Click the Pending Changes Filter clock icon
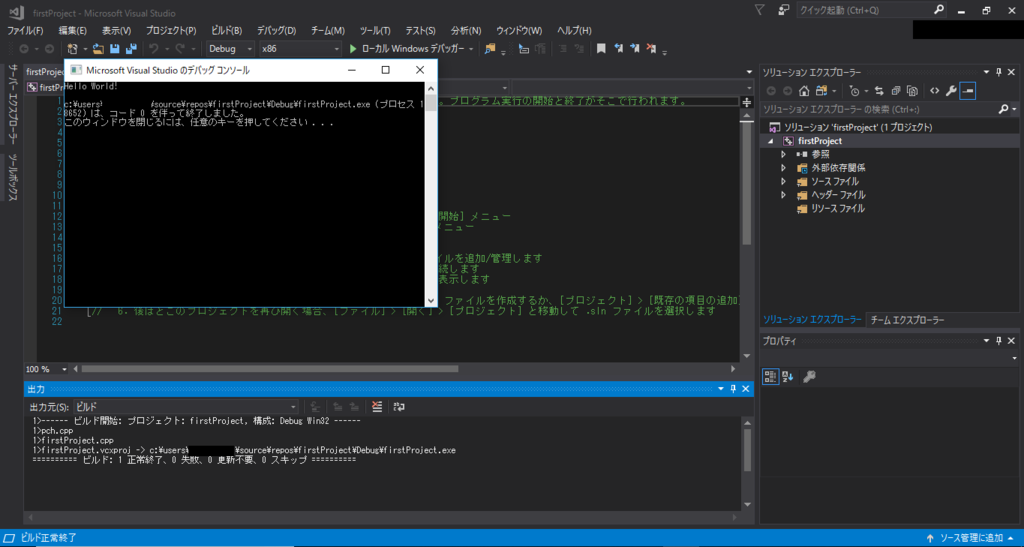The width and height of the screenshot is (1024, 547). click(x=854, y=91)
